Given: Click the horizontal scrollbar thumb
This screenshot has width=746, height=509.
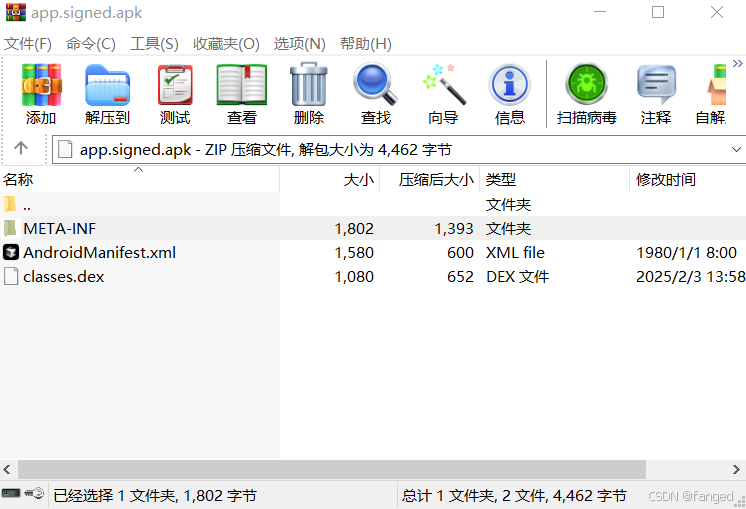Looking at the screenshot, I should point(332,470).
